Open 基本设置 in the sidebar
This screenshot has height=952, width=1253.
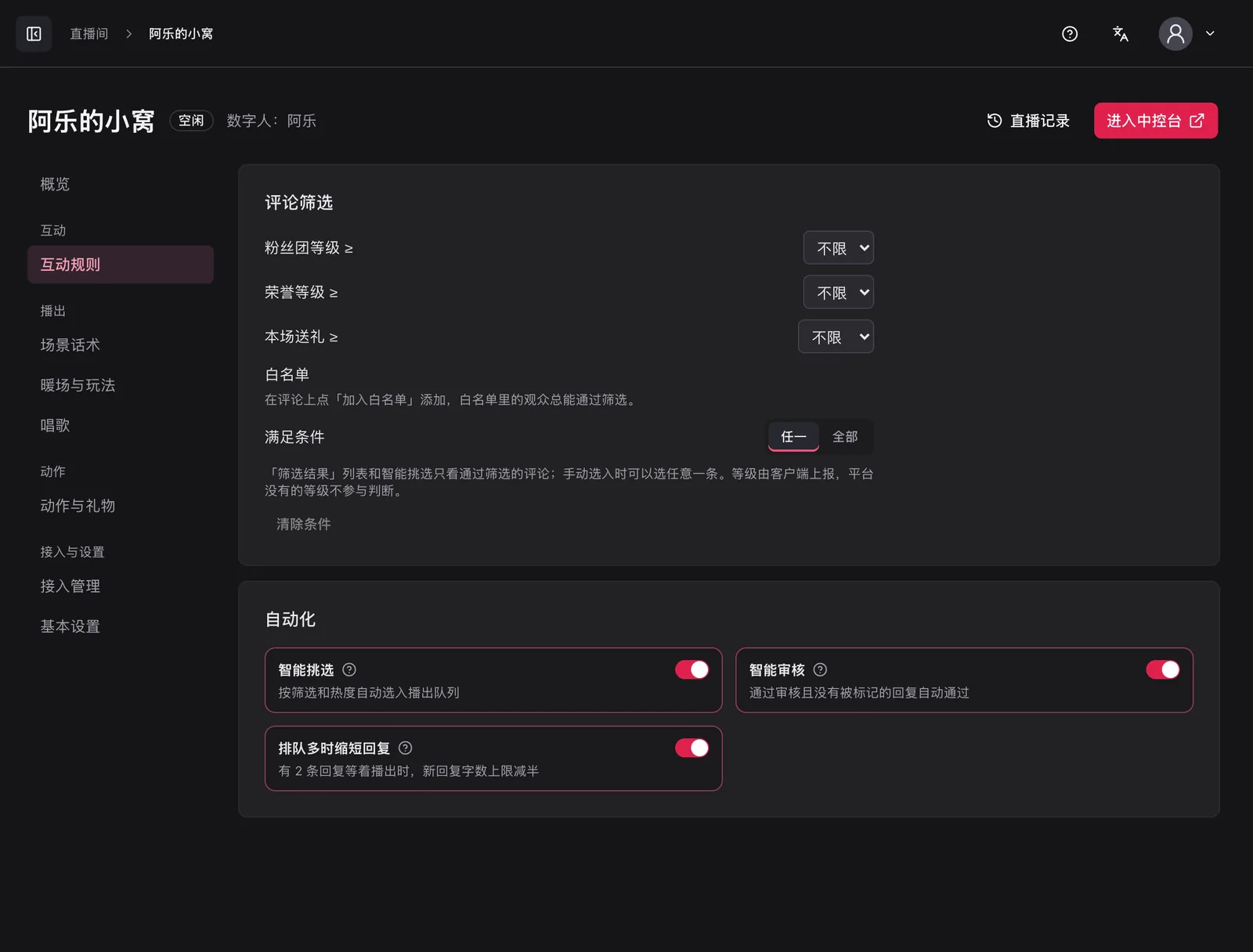(x=121, y=626)
